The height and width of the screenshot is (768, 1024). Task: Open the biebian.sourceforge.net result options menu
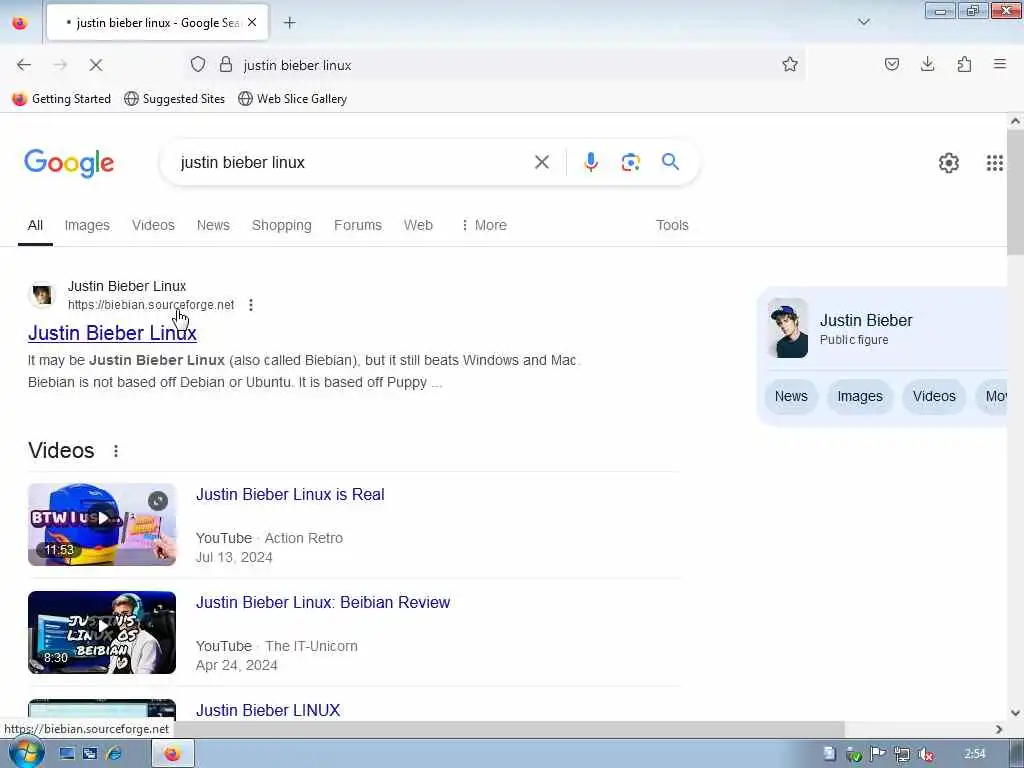click(251, 305)
